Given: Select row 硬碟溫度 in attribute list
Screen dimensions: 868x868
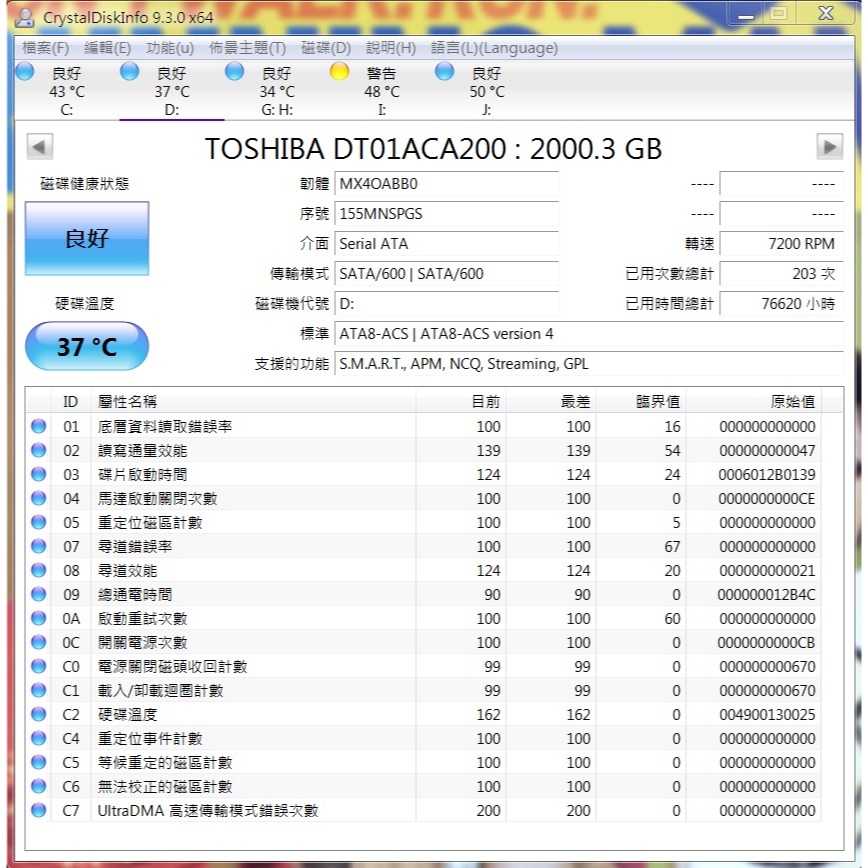Looking at the screenshot, I should 424,714.
